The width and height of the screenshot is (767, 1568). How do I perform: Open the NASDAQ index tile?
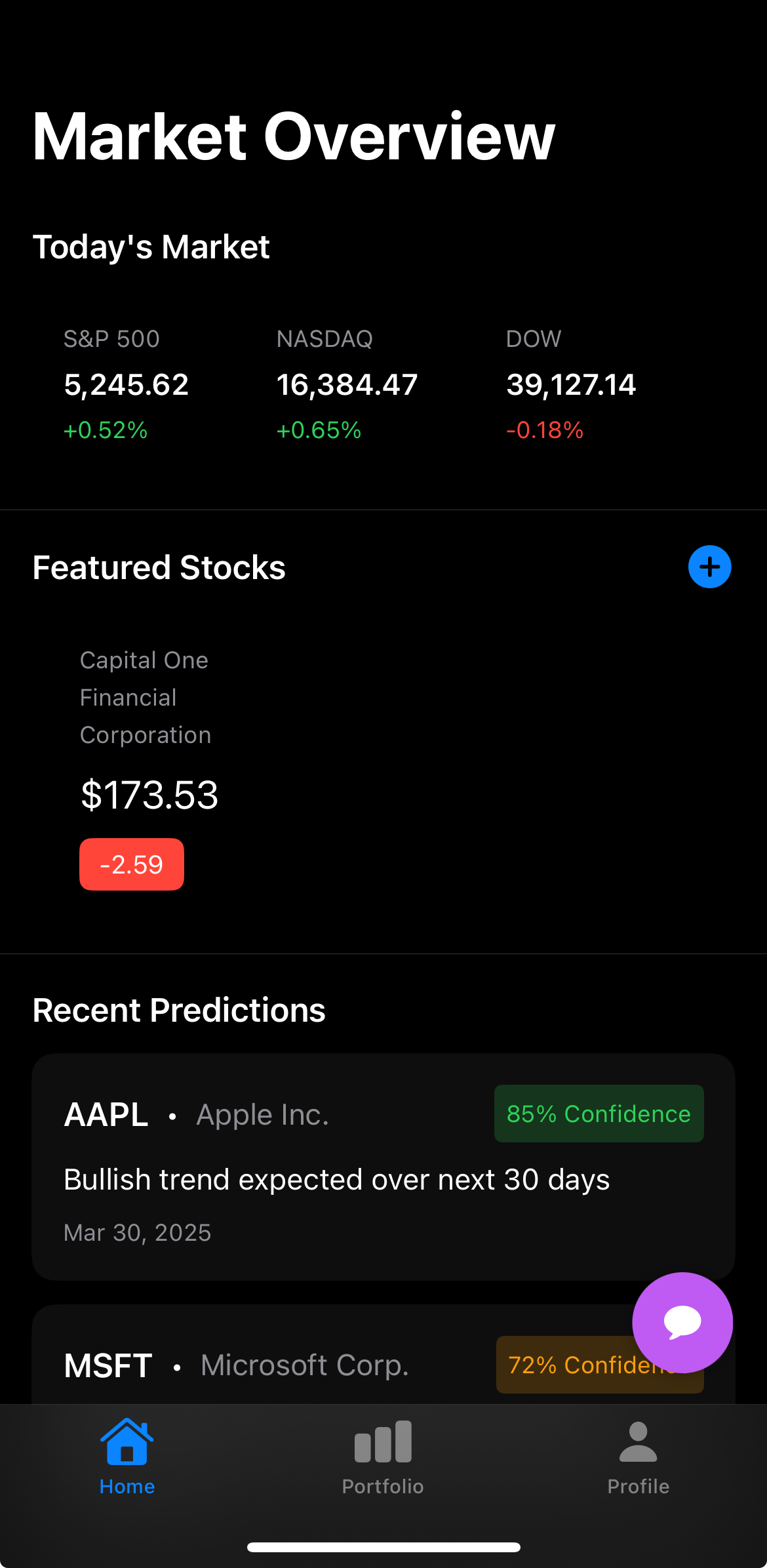[347, 384]
